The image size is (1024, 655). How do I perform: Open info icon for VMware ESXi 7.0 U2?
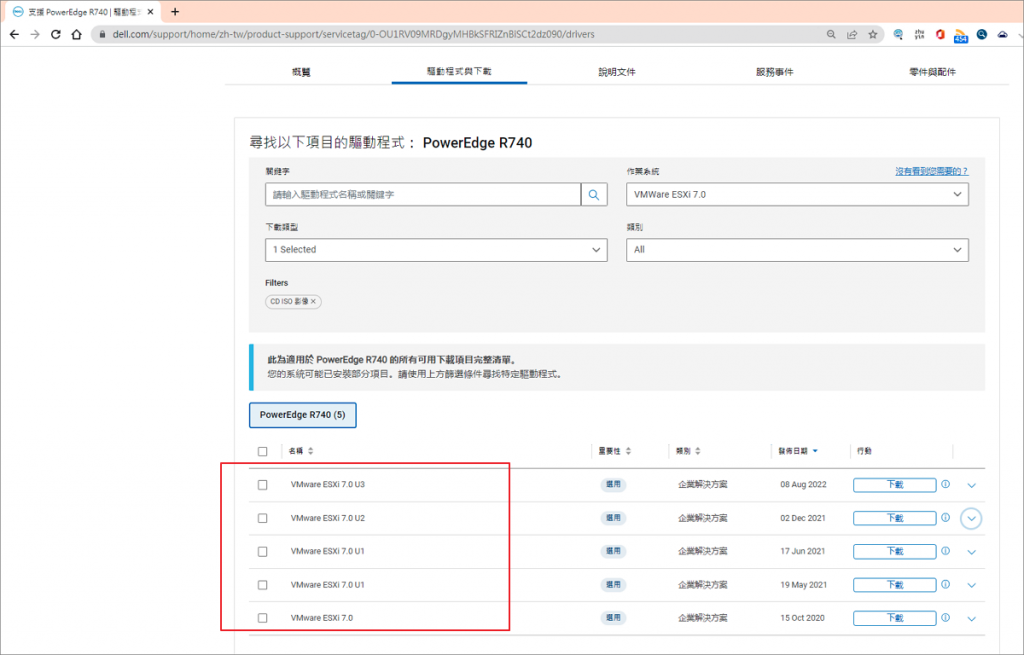click(x=945, y=518)
